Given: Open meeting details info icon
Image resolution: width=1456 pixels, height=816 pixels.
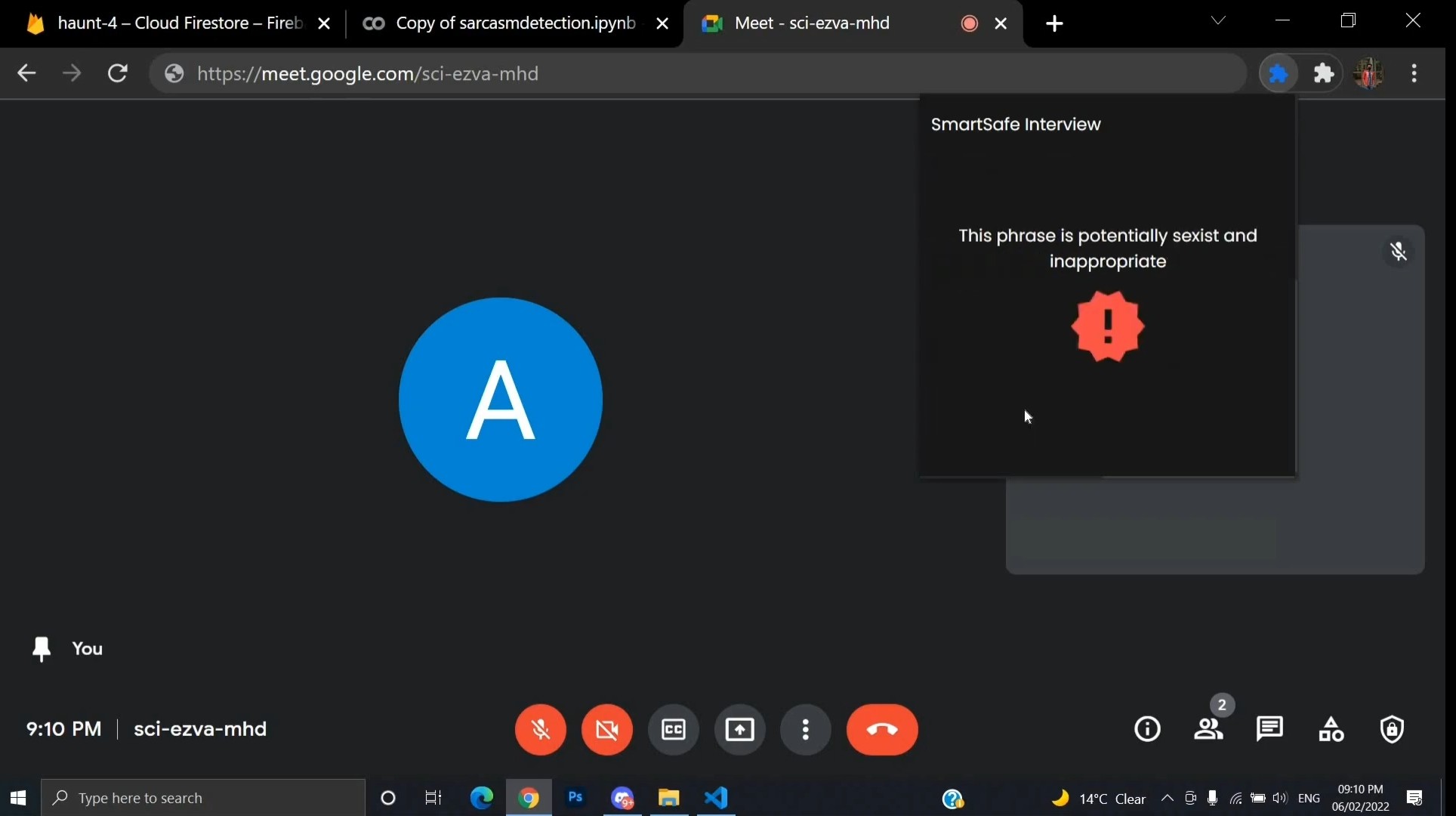Looking at the screenshot, I should tap(1148, 729).
